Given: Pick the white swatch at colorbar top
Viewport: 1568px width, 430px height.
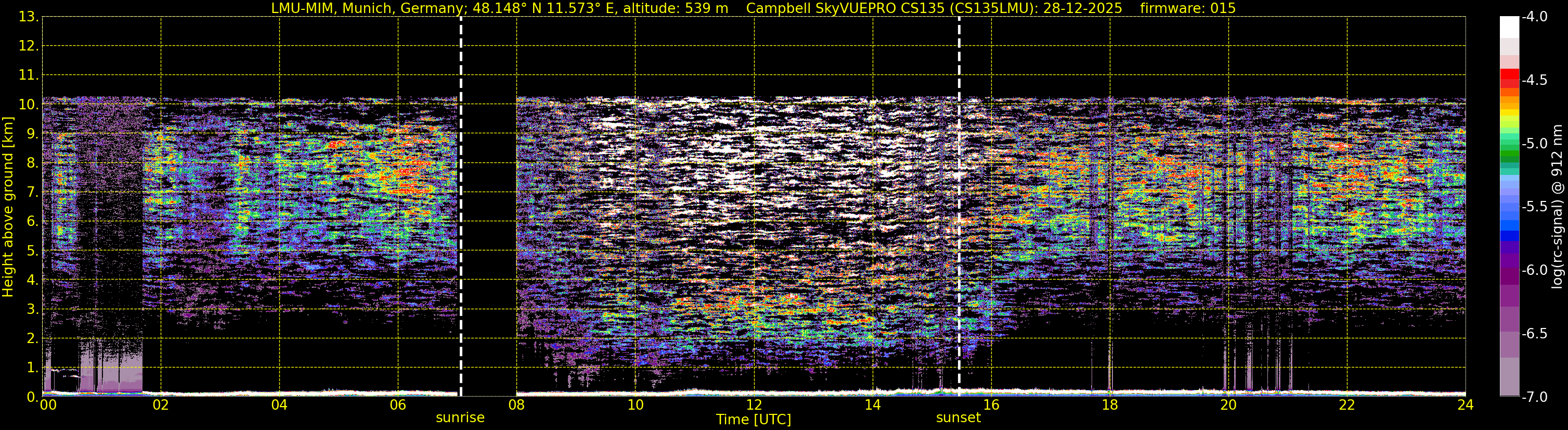Looking at the screenshot, I should (x=1509, y=28).
